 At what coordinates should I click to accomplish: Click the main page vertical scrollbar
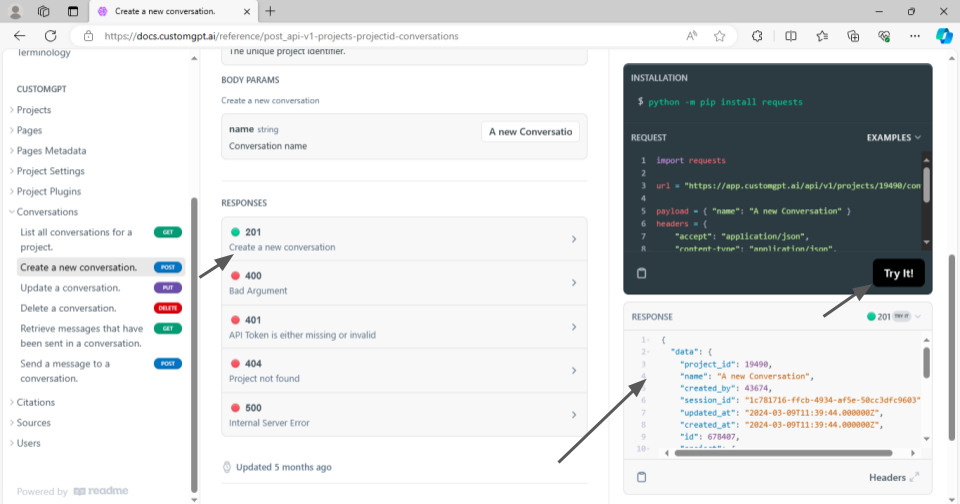[951, 347]
